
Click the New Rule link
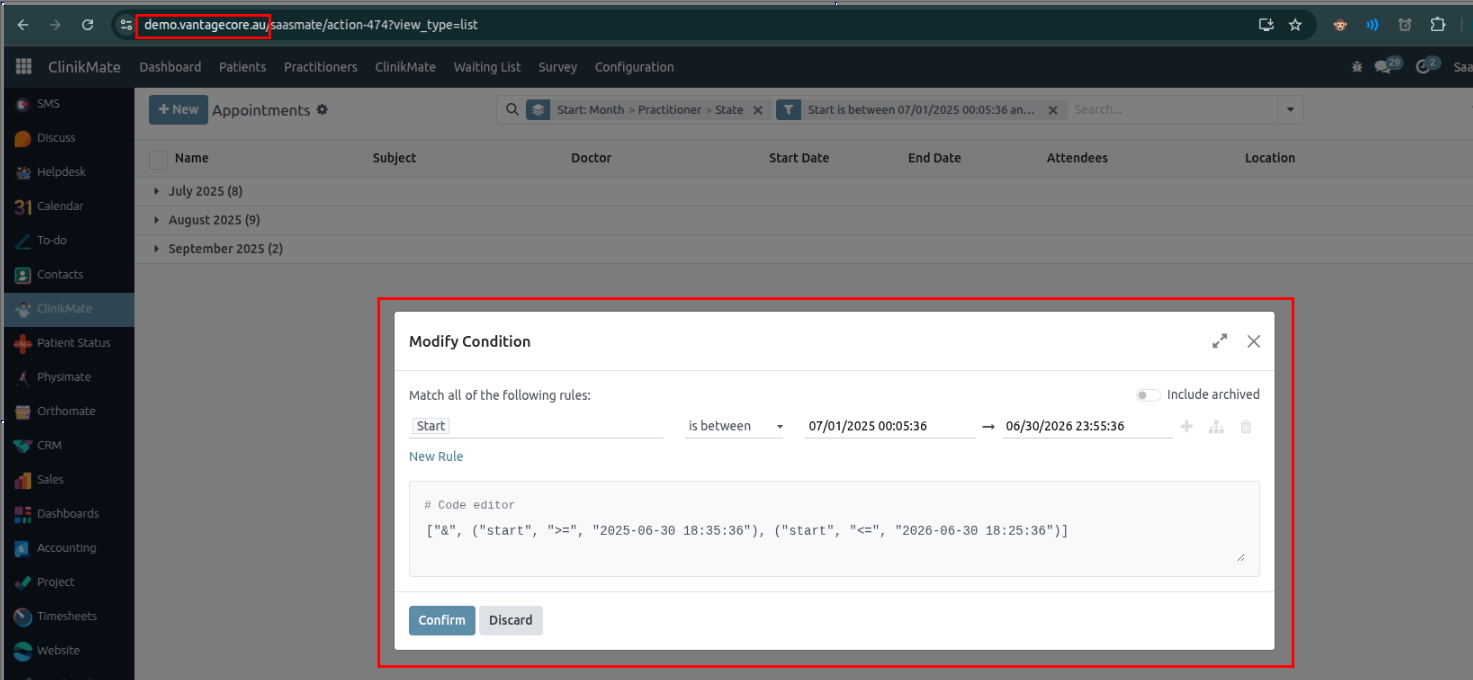pyautogui.click(x=436, y=456)
